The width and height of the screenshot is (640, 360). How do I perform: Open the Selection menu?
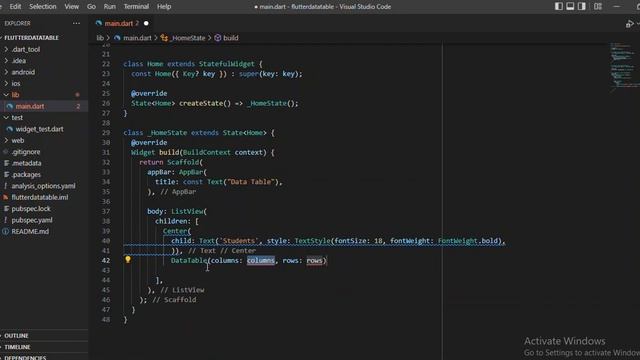(42, 7)
